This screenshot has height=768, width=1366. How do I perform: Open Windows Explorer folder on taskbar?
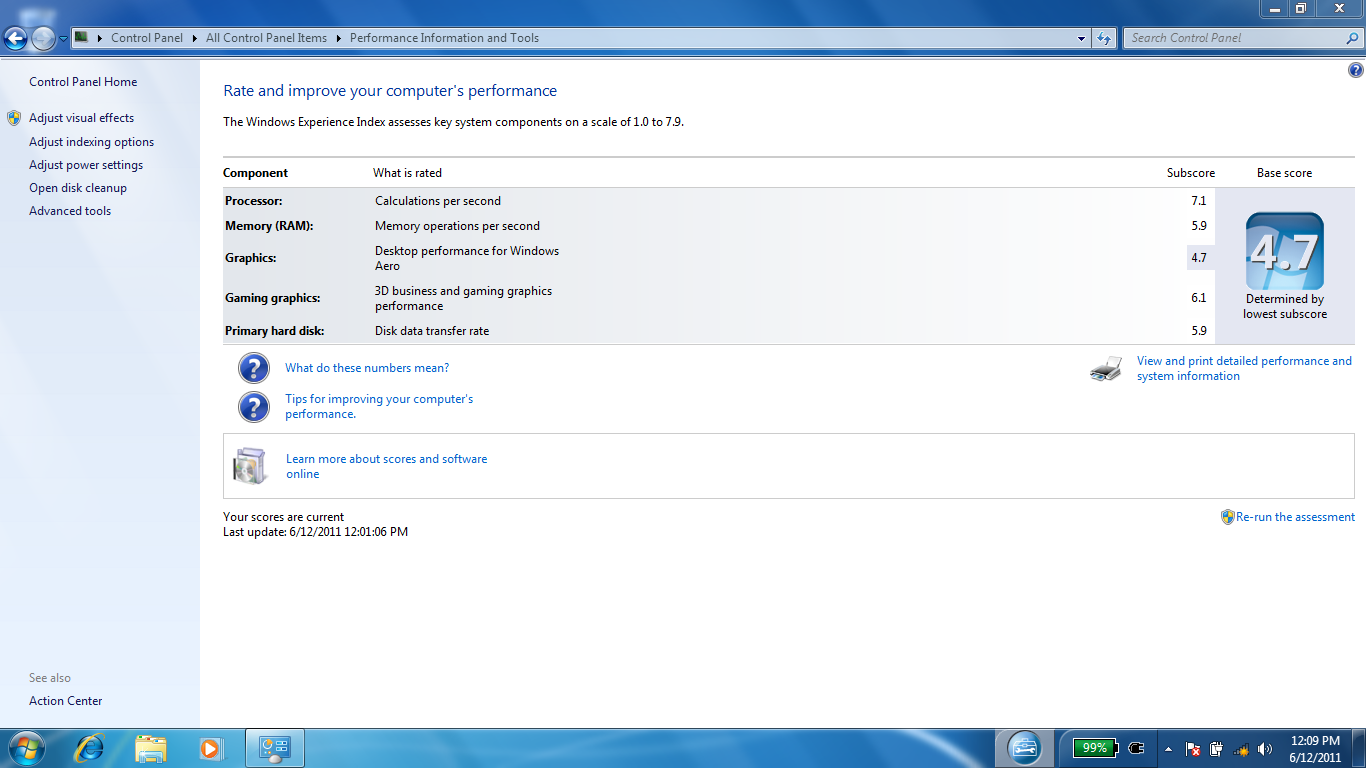pos(151,748)
